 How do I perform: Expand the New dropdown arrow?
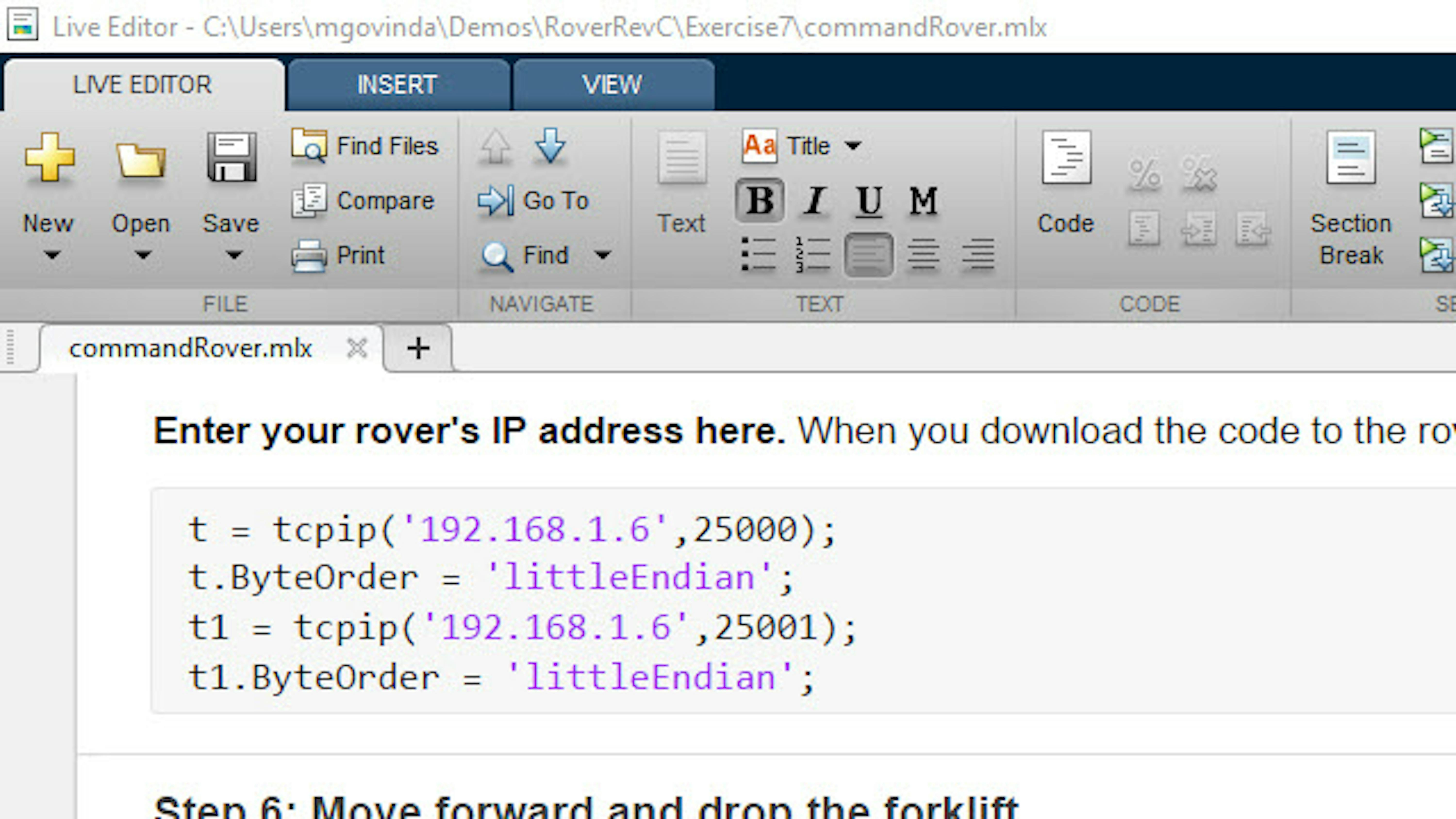[52, 256]
